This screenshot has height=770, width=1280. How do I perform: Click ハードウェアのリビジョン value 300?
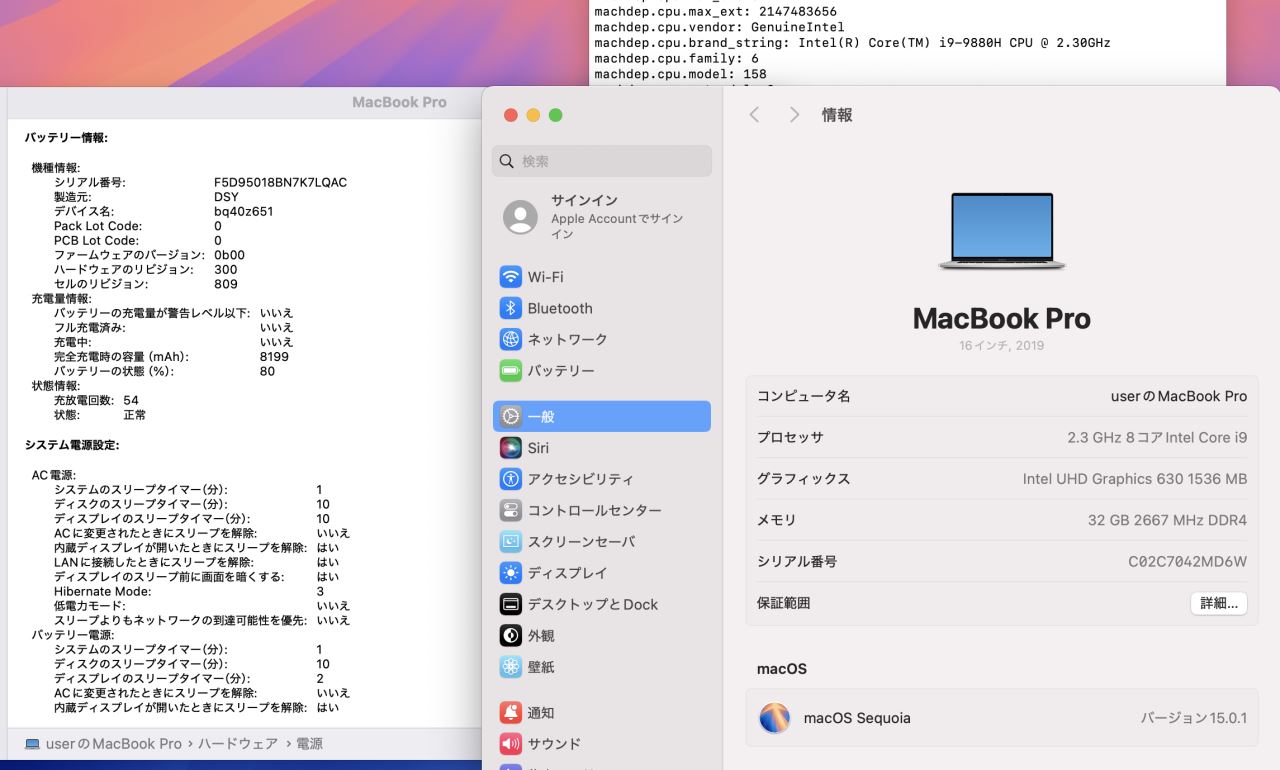click(x=226, y=270)
